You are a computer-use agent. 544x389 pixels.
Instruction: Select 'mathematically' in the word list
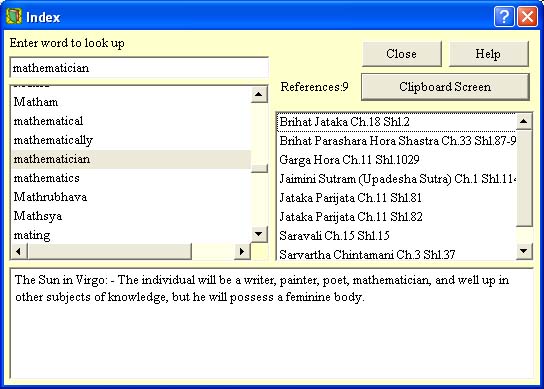click(x=131, y=140)
